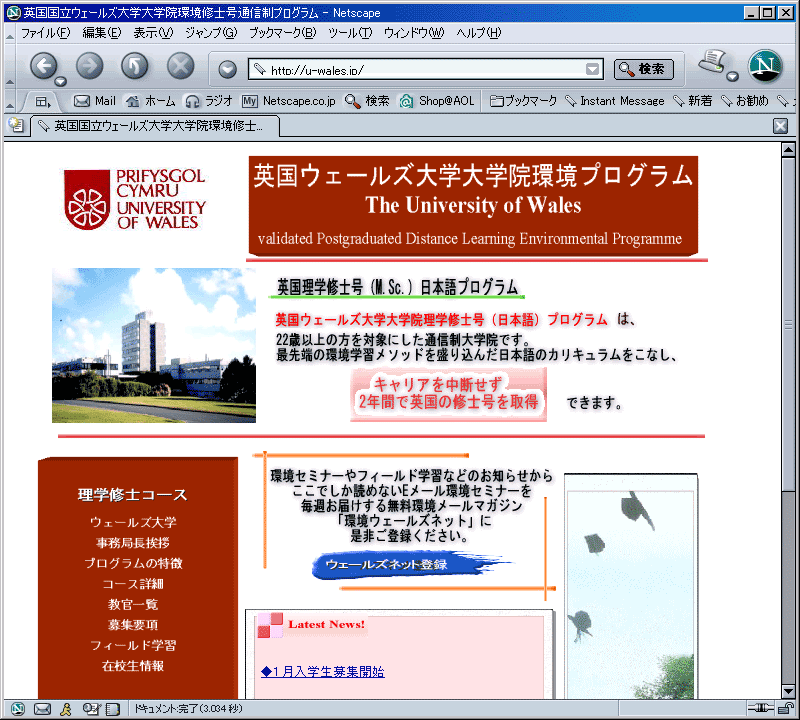Open the Shop@AOL shortcut
The height and width of the screenshot is (720, 800).
(x=437, y=101)
